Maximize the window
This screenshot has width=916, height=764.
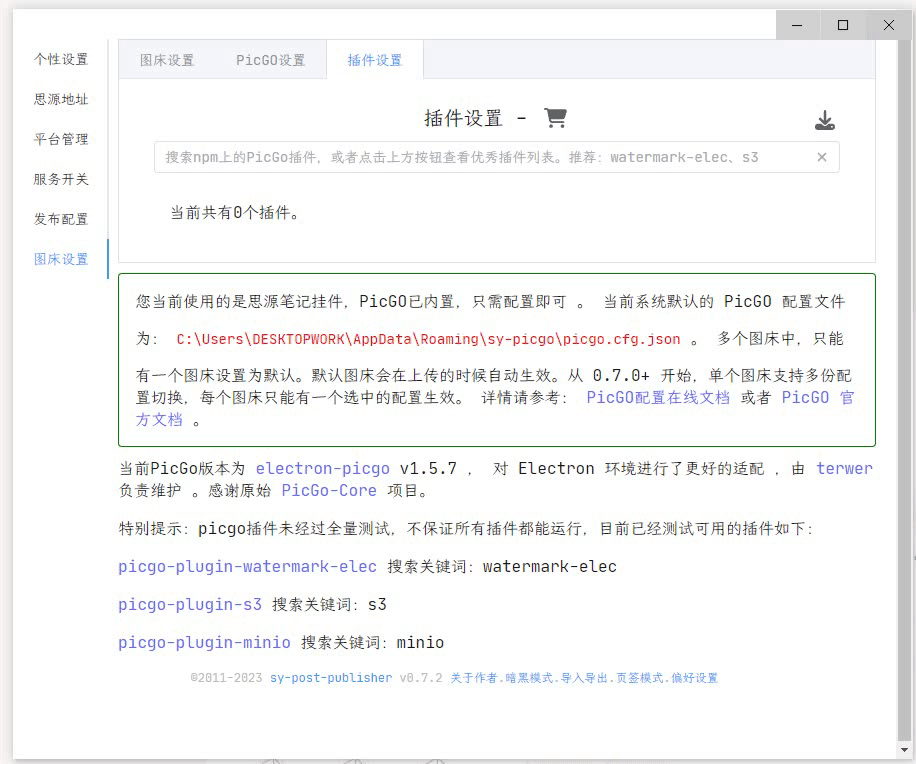(843, 25)
